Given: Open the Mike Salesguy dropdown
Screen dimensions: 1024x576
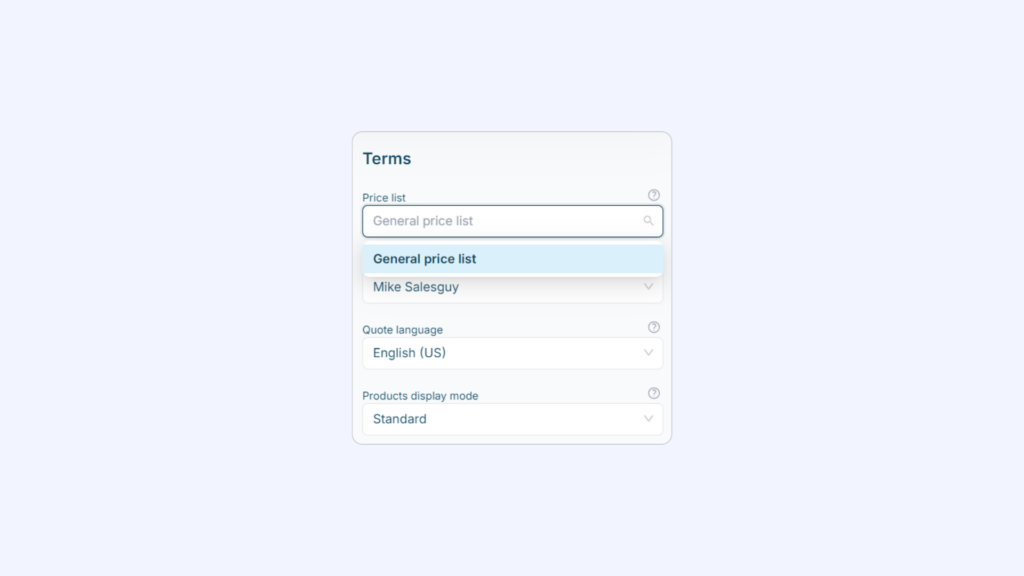Looking at the screenshot, I should (513, 289).
